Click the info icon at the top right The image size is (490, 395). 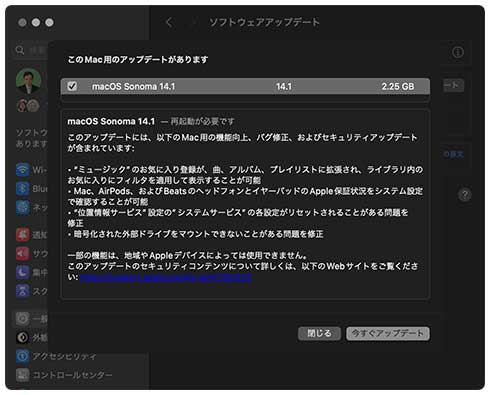(x=458, y=52)
